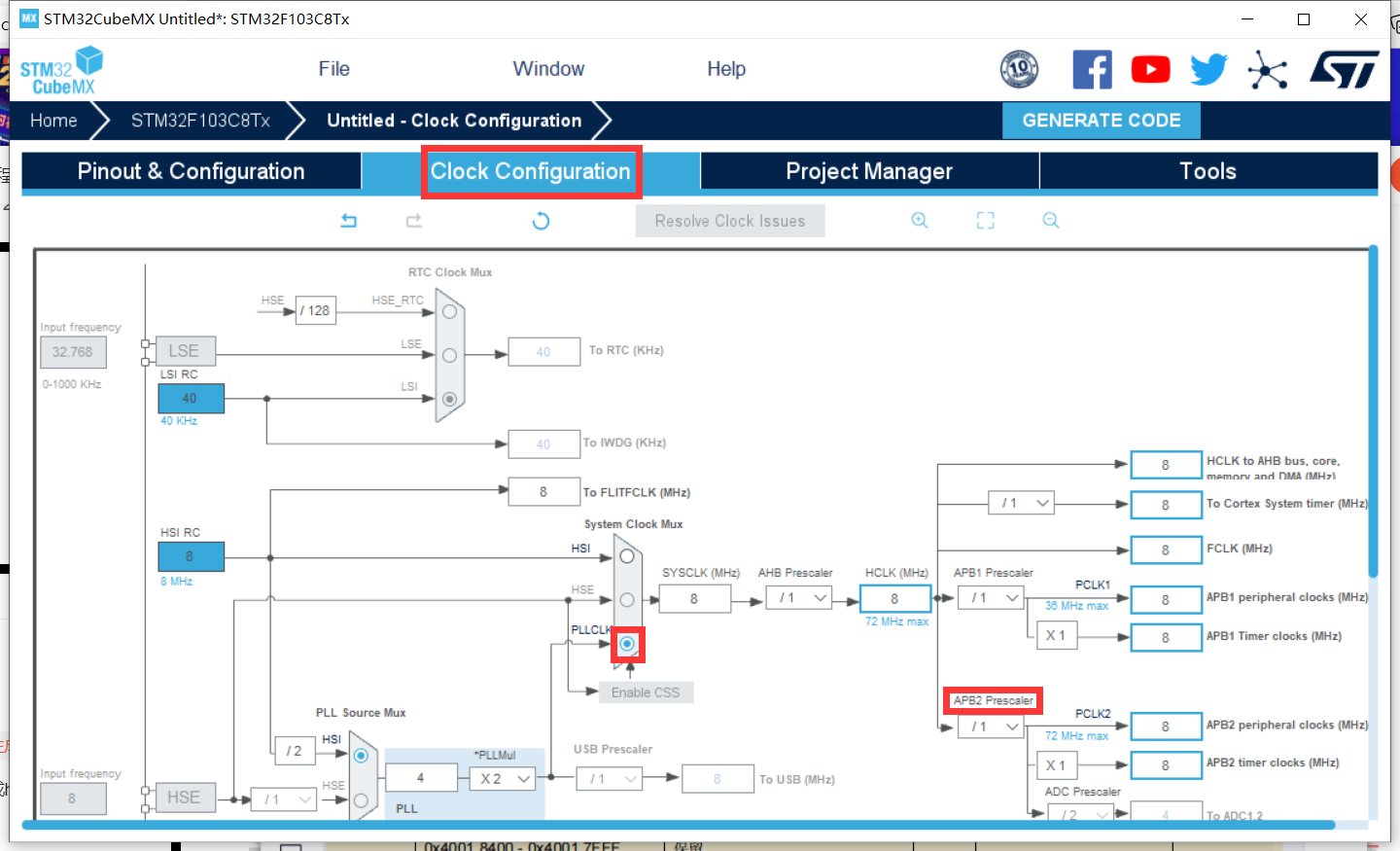Open the USB Prescaler dropdown
The width and height of the screenshot is (1400, 851).
(x=611, y=778)
